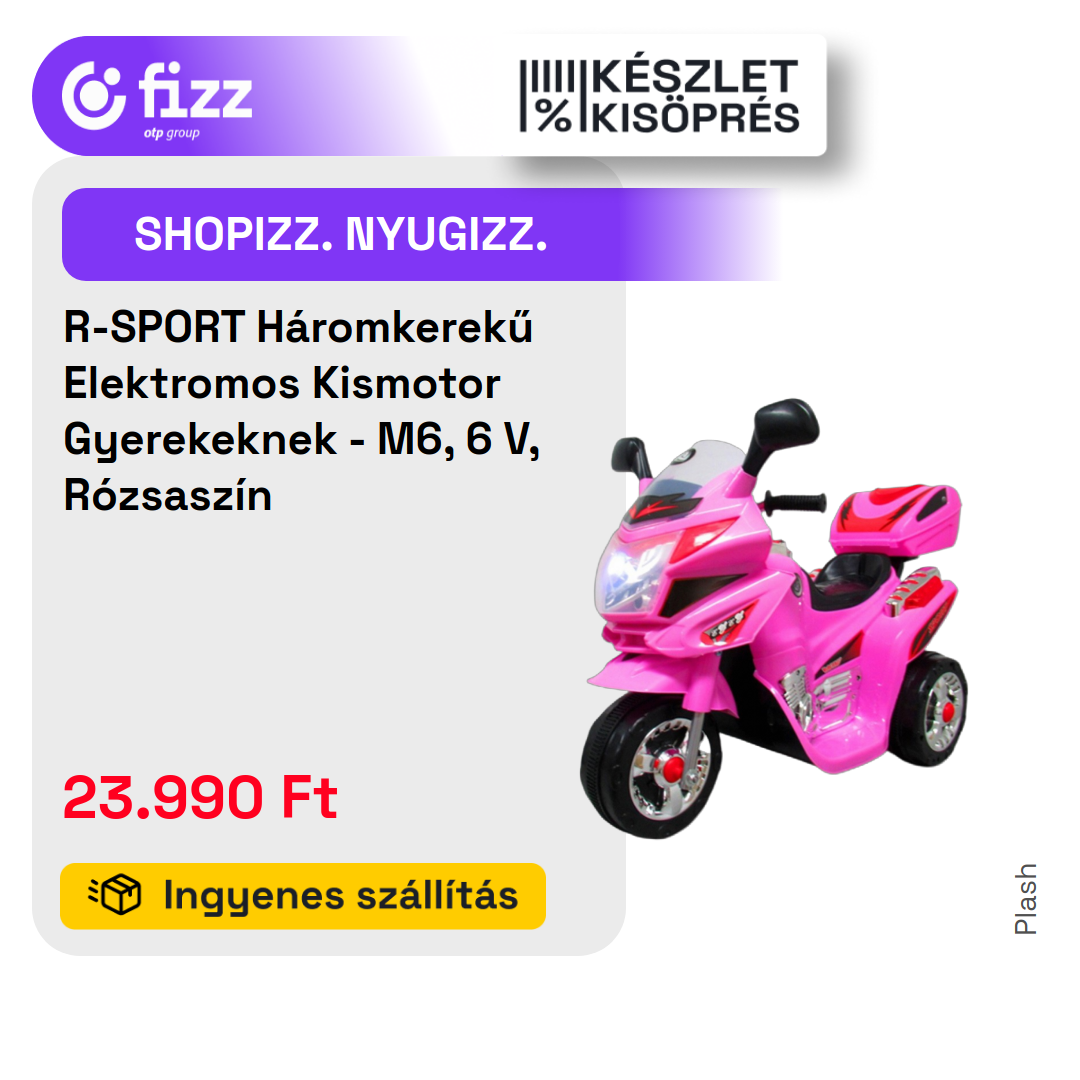The width and height of the screenshot is (1080, 1080).
Task: Click the KÉSZLET KISÖPRÉS badge text
Action: 694,96
